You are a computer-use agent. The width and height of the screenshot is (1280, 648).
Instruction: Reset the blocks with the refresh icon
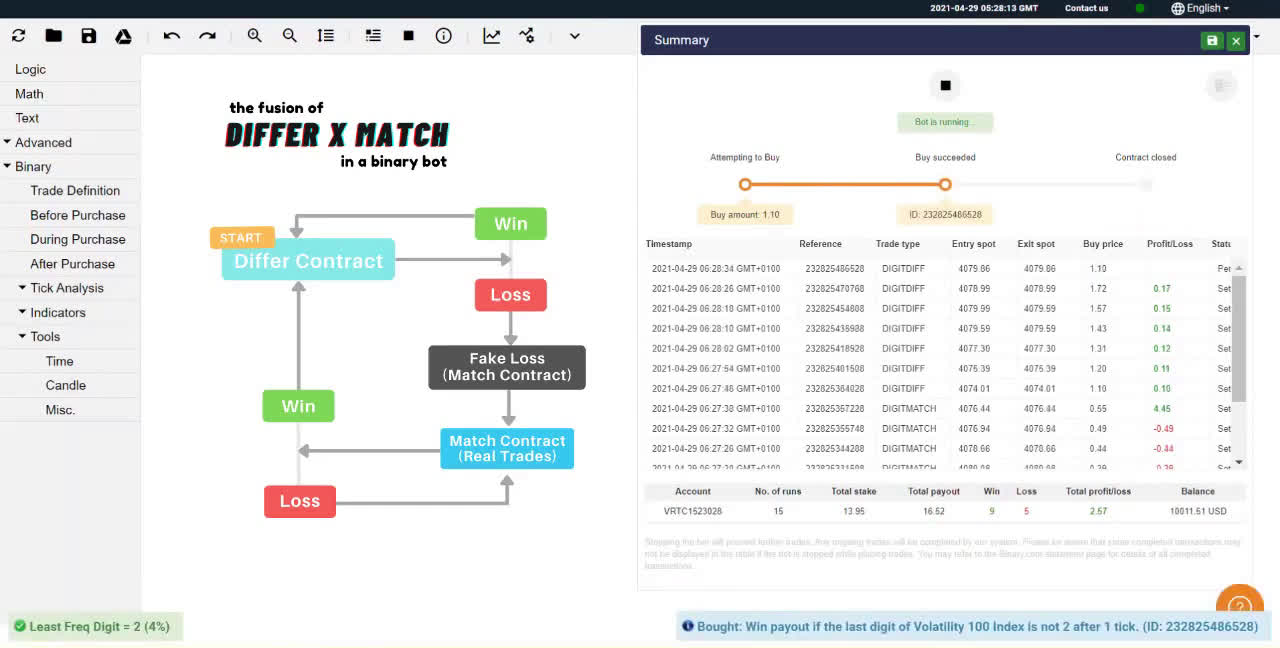coord(18,35)
